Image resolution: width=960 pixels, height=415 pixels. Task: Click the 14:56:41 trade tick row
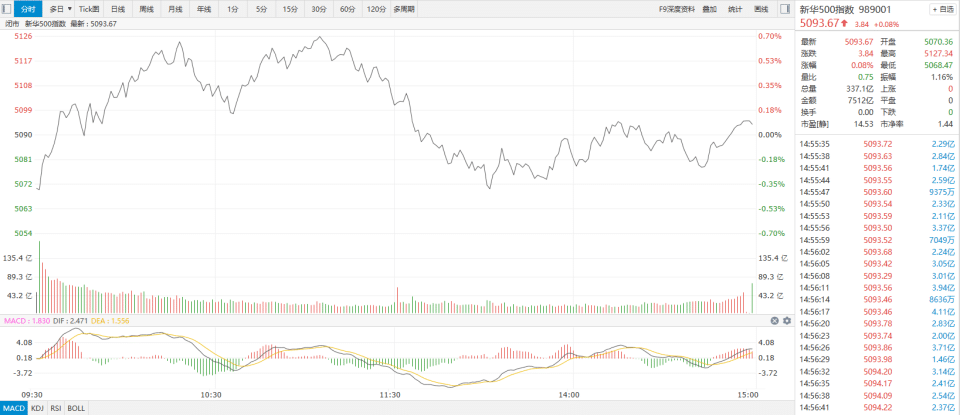click(877, 407)
